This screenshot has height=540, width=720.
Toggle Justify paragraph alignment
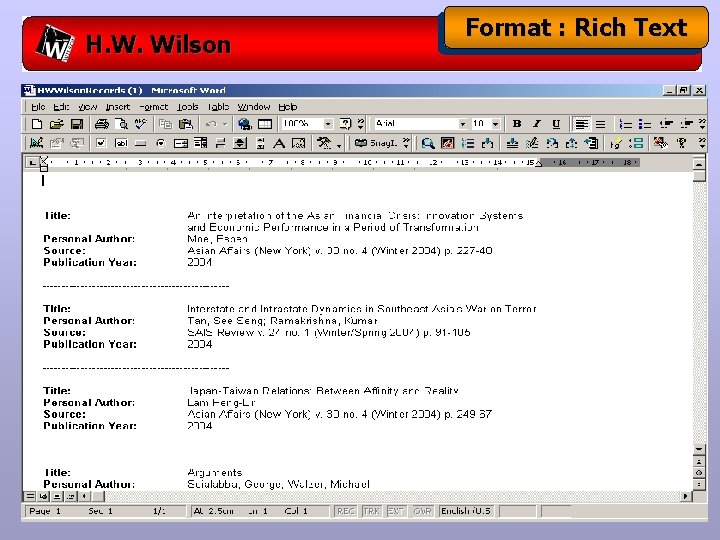point(601,124)
